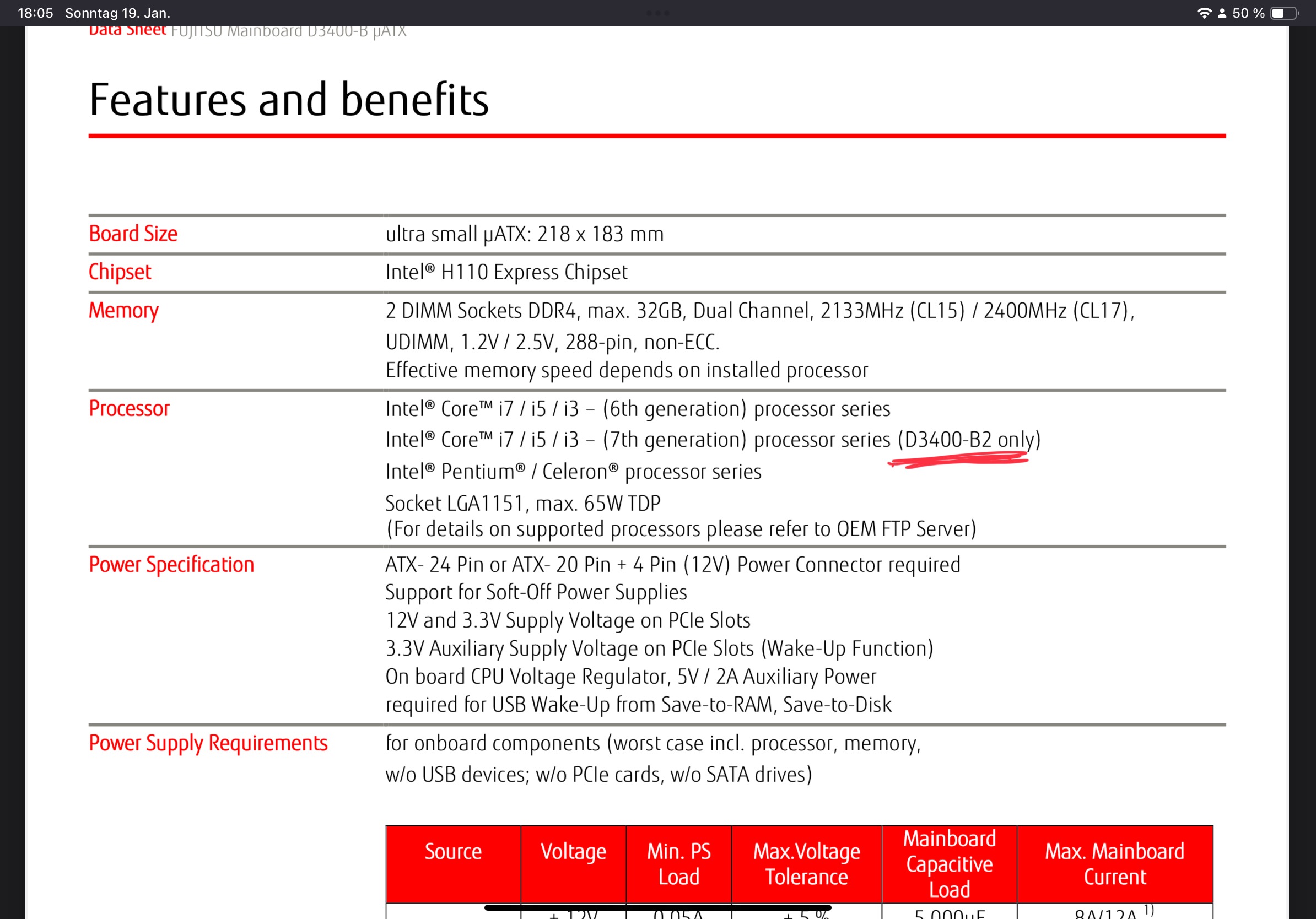This screenshot has height=919, width=1316.
Task: Tap 'for onboard components (worst case' line
Action: (x=653, y=744)
